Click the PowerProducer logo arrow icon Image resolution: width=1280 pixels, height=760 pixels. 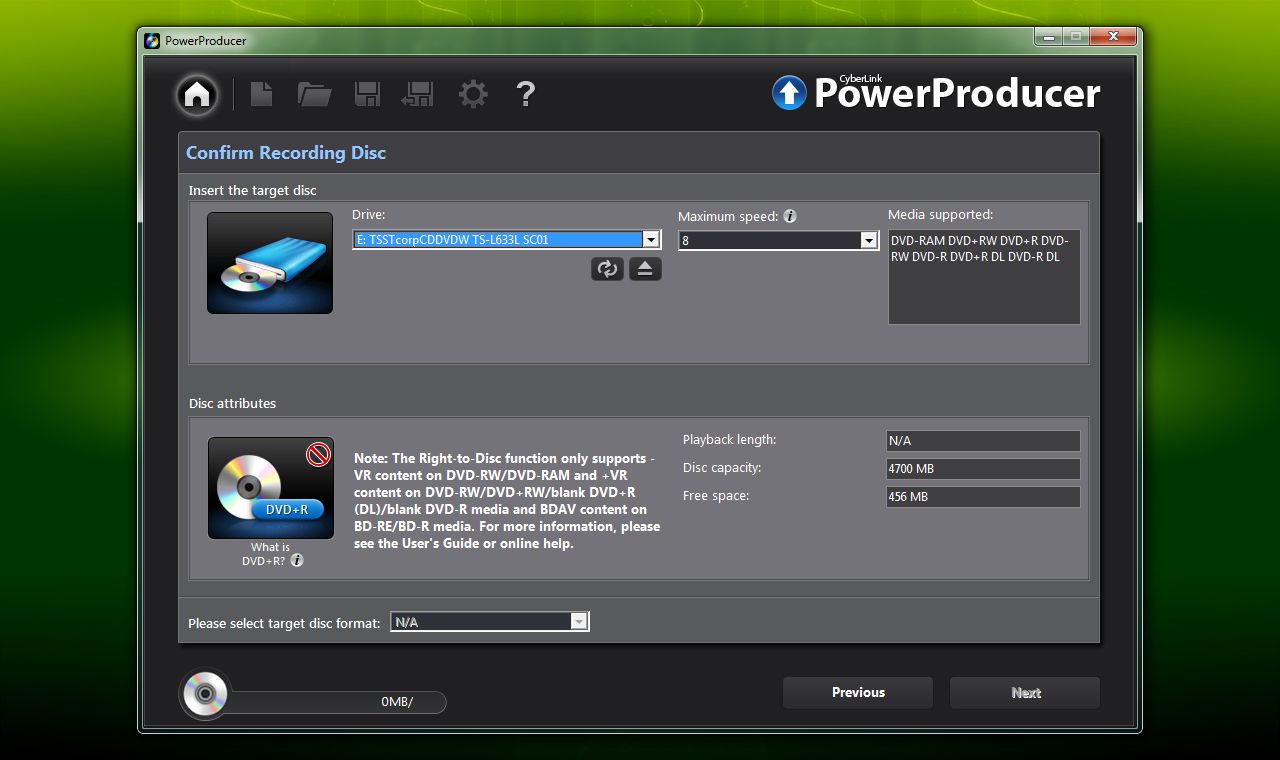[x=789, y=93]
